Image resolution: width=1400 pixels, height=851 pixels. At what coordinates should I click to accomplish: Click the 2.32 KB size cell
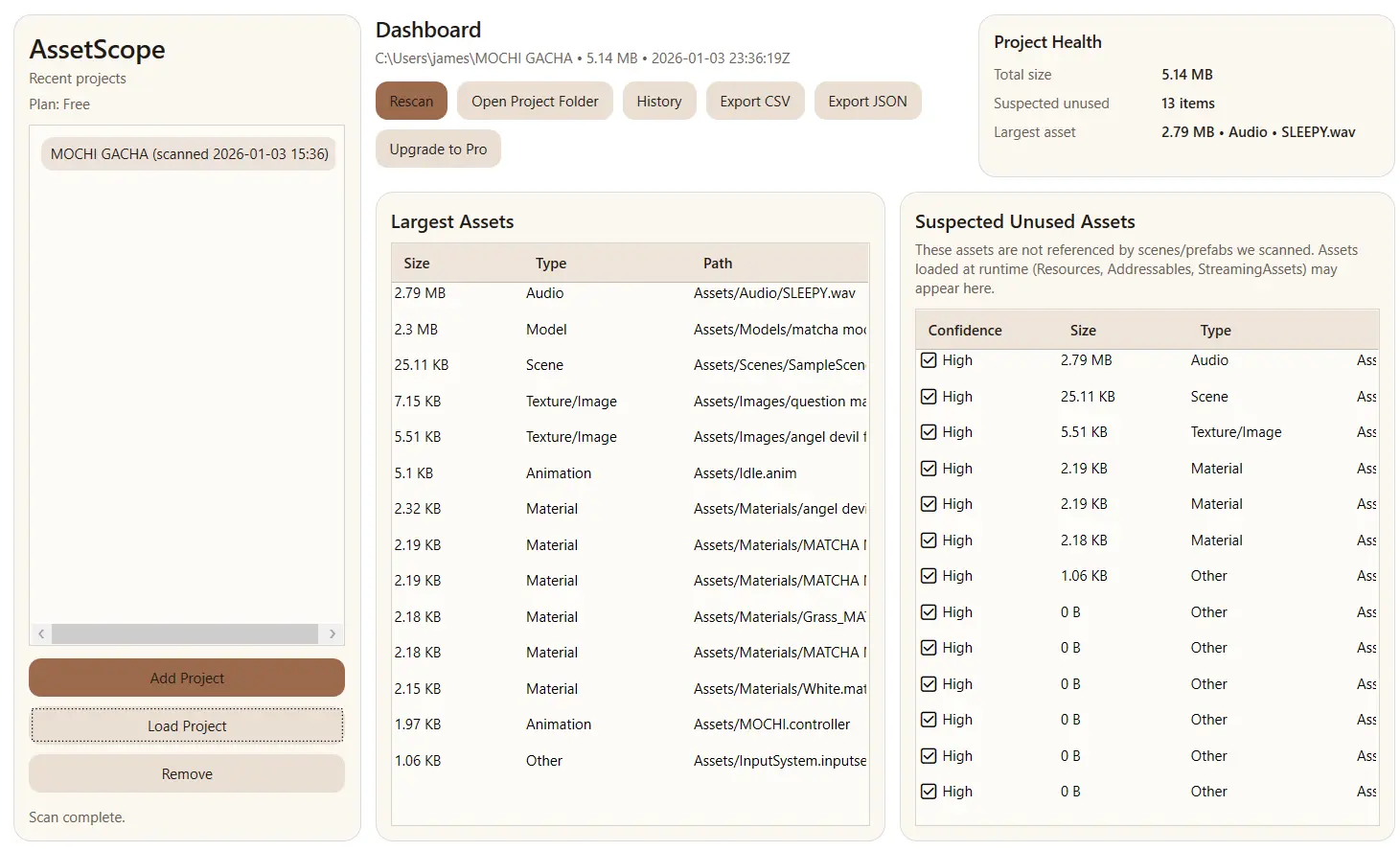(x=418, y=509)
